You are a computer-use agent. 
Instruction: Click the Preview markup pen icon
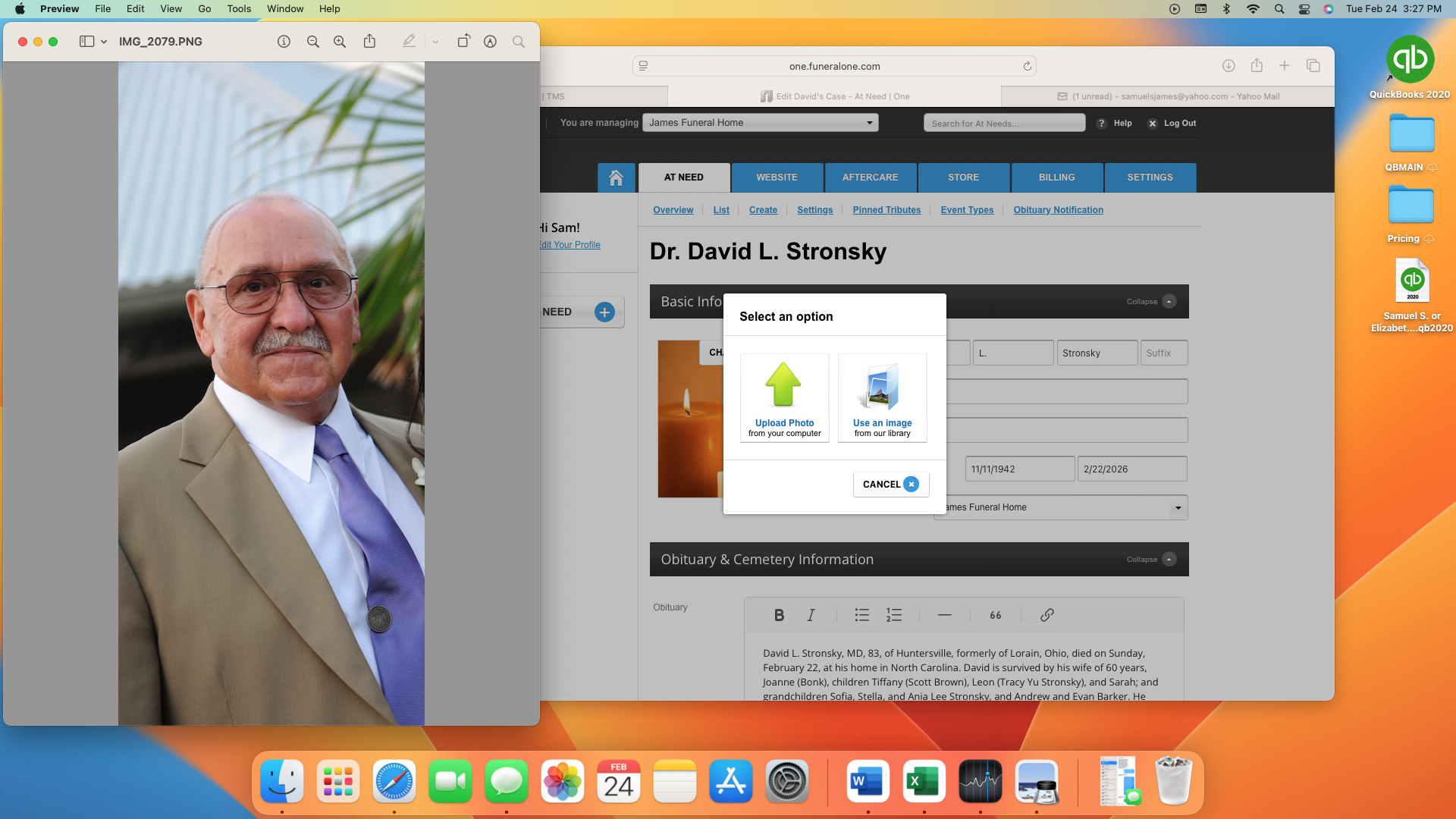click(x=409, y=42)
